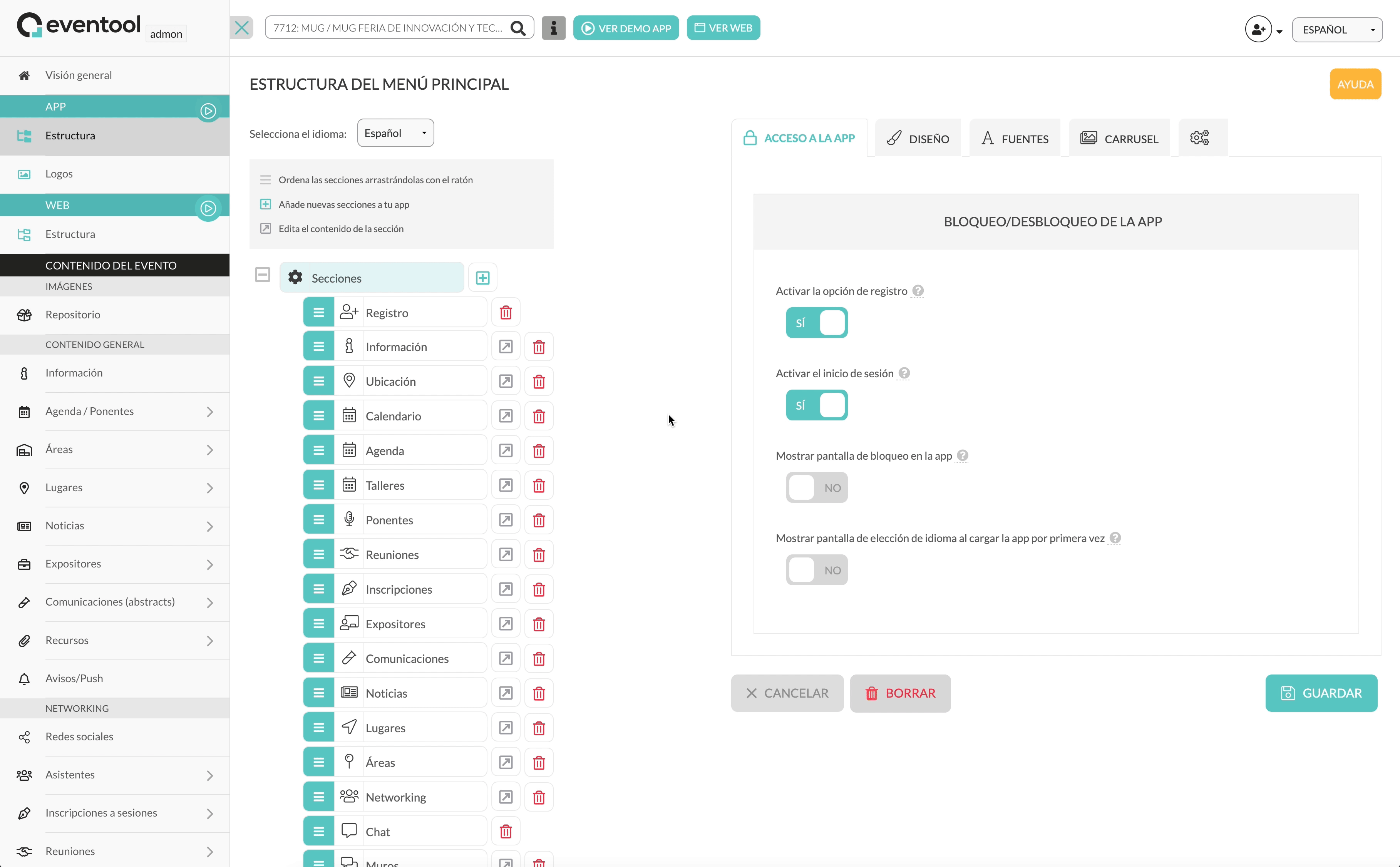This screenshot has height=867, width=1400.
Task: Click the VER DEMO APP button
Action: tap(625, 28)
